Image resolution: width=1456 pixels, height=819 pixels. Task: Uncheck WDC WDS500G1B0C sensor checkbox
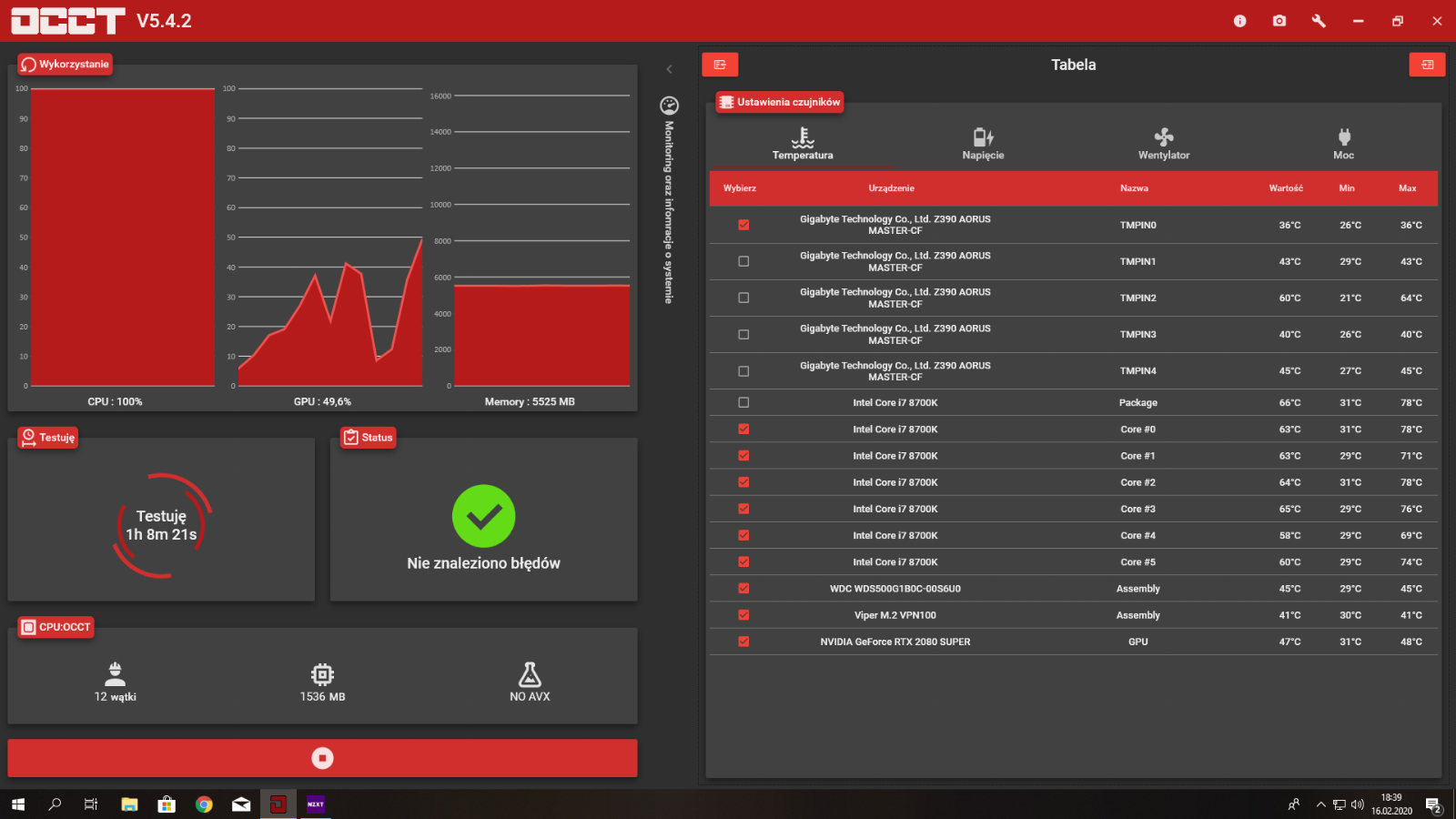pos(743,589)
